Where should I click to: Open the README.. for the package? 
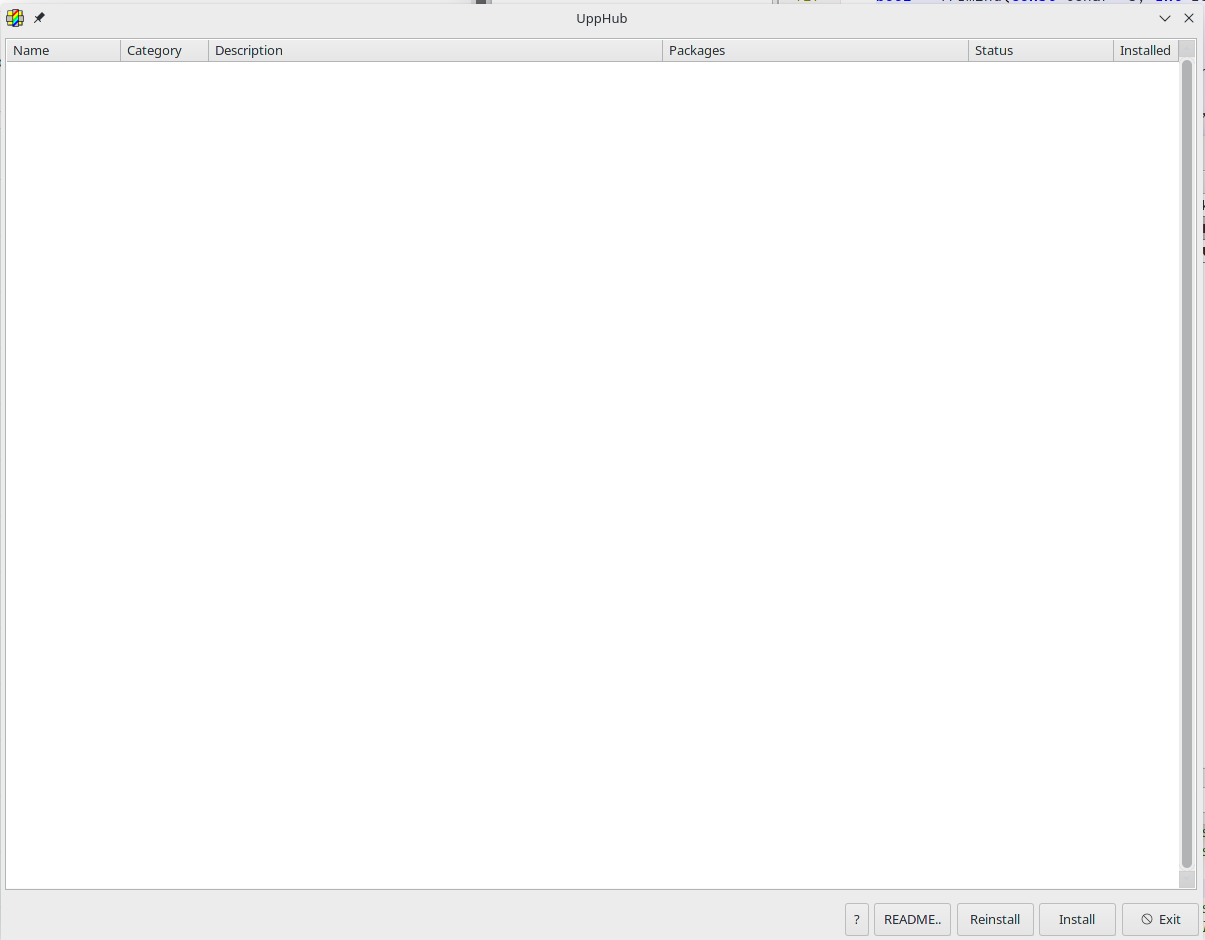click(x=912, y=919)
